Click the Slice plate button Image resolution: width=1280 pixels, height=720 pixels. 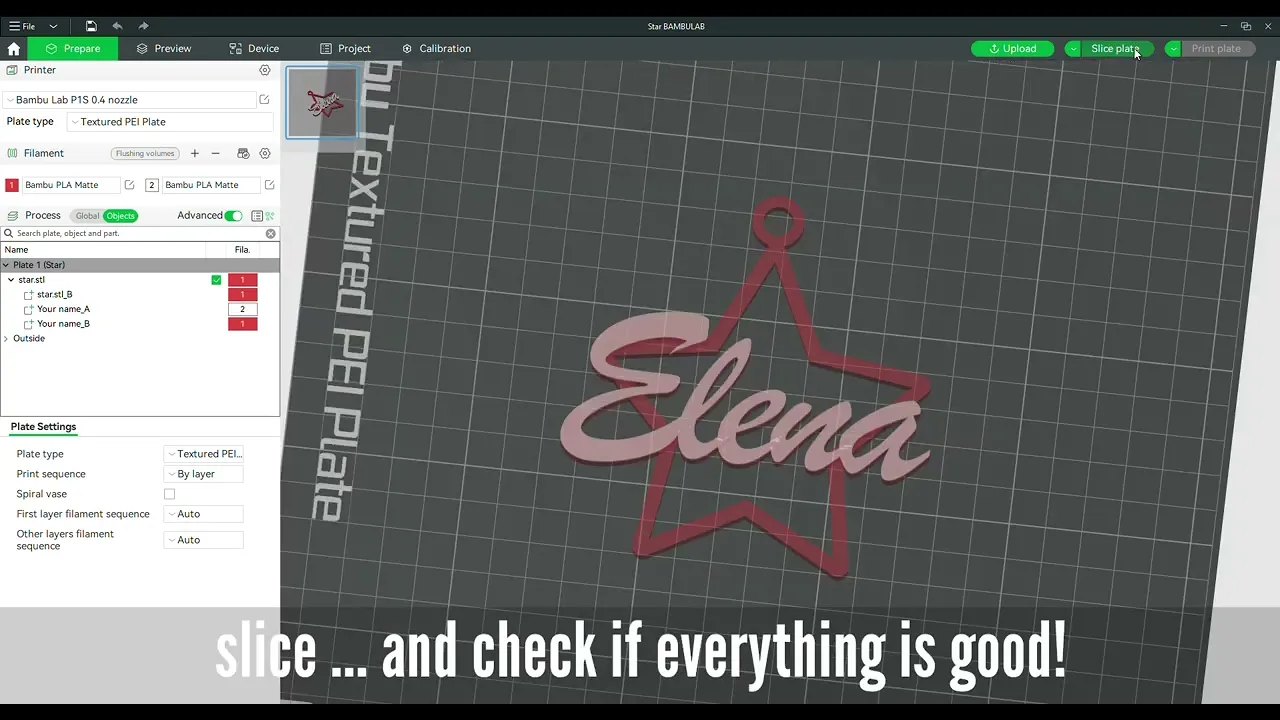click(x=1117, y=48)
